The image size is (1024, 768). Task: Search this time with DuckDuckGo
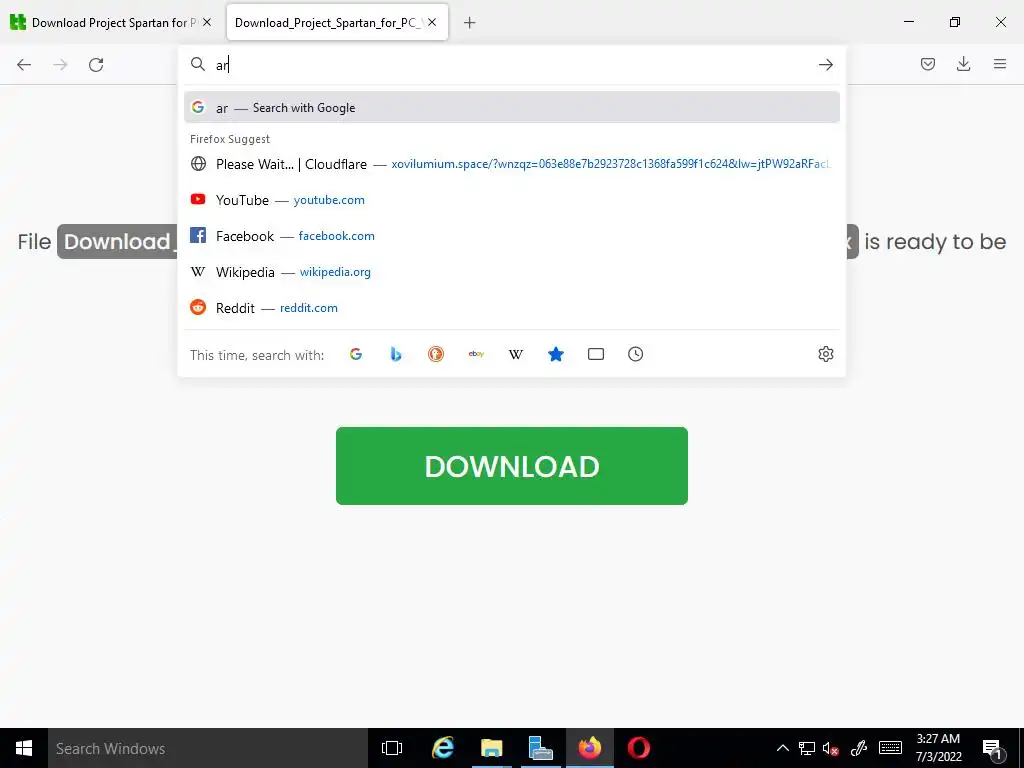[x=436, y=354]
